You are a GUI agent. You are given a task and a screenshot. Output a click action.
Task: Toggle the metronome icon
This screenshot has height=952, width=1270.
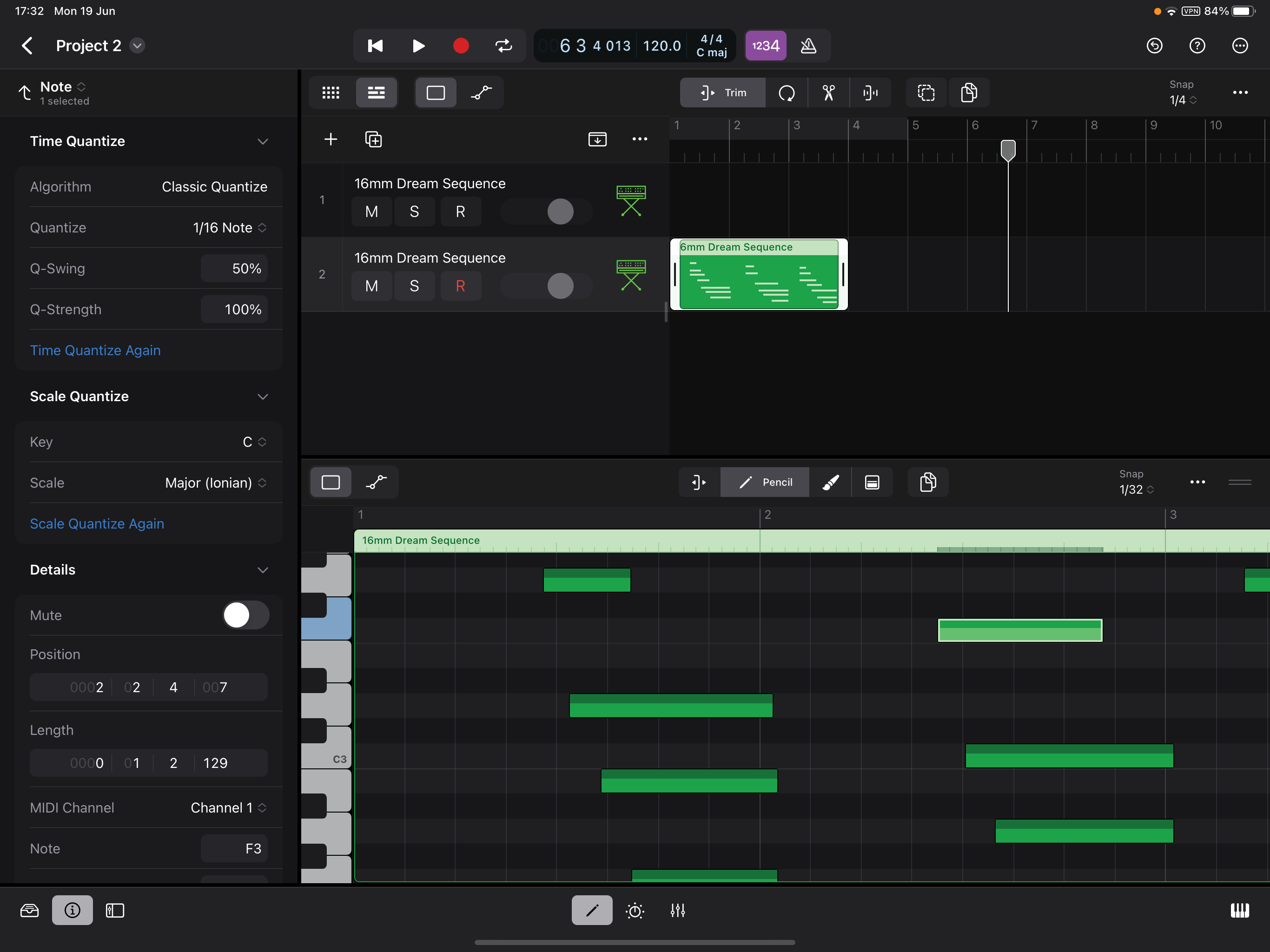coord(808,46)
